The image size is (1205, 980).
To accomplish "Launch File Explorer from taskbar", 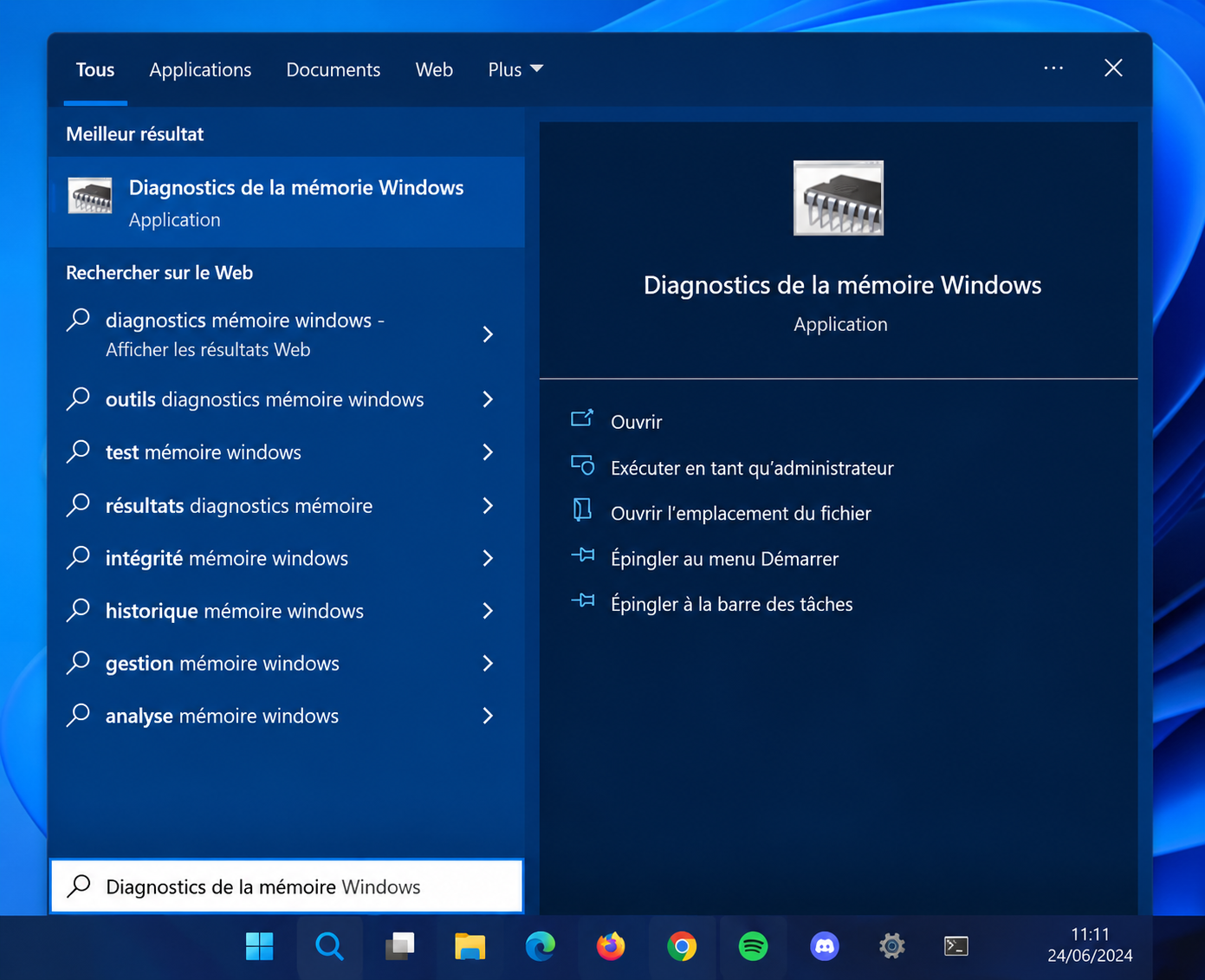I will pos(470,946).
